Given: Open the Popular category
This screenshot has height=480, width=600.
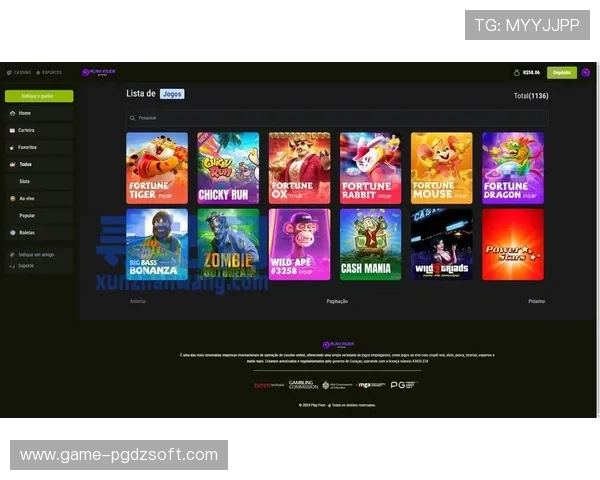Looking at the screenshot, I should coord(27,215).
